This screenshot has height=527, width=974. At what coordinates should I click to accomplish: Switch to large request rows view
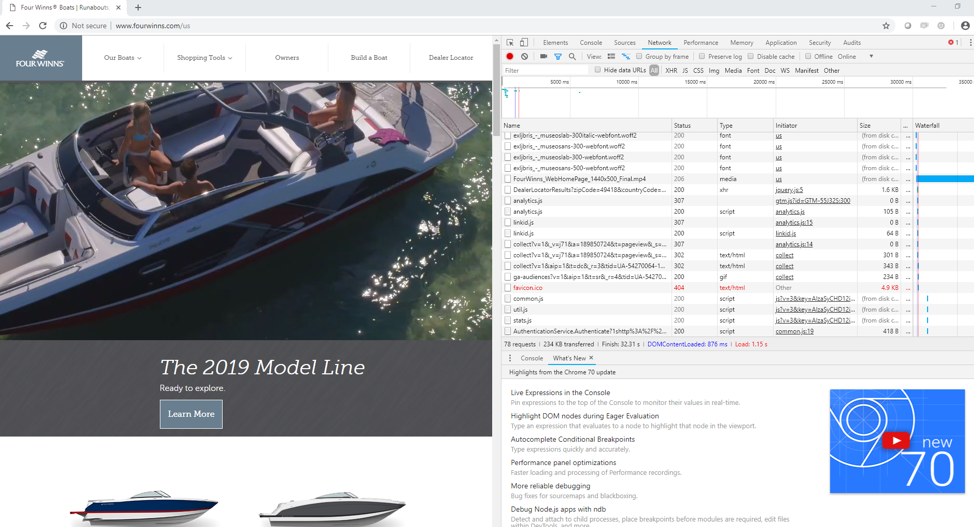click(611, 57)
